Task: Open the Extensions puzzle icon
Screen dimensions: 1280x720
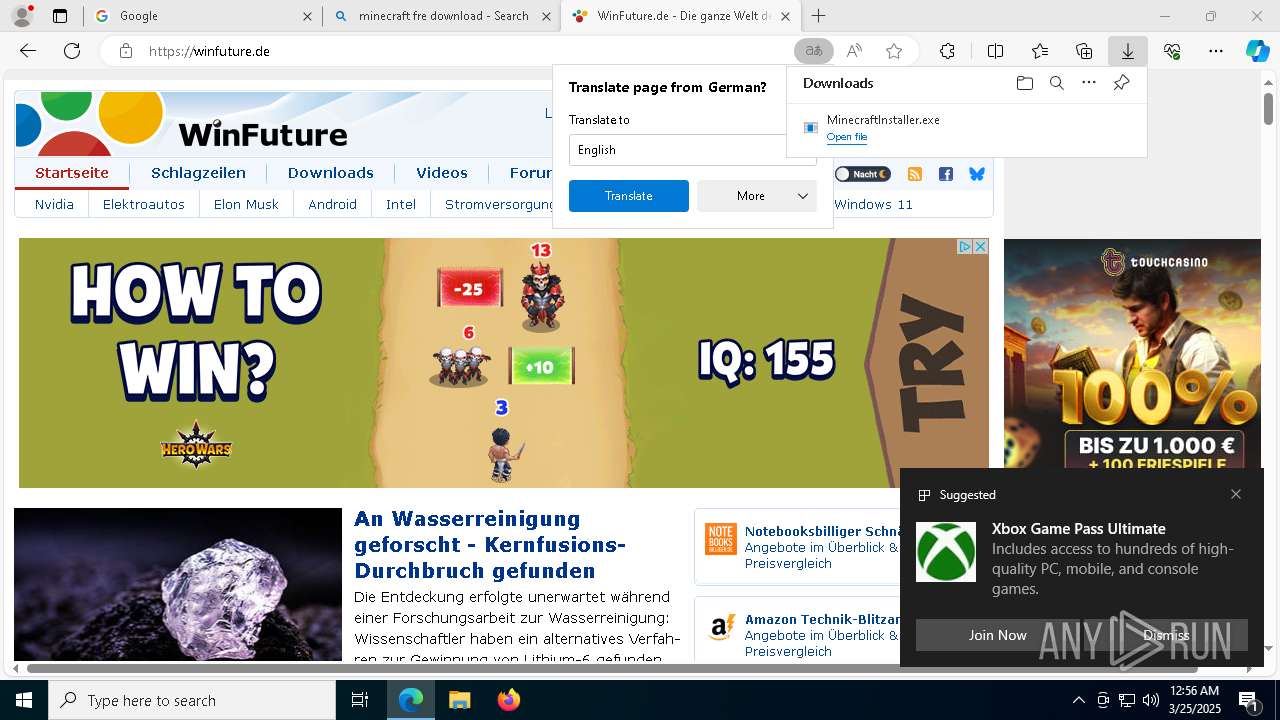Action: tap(947, 51)
